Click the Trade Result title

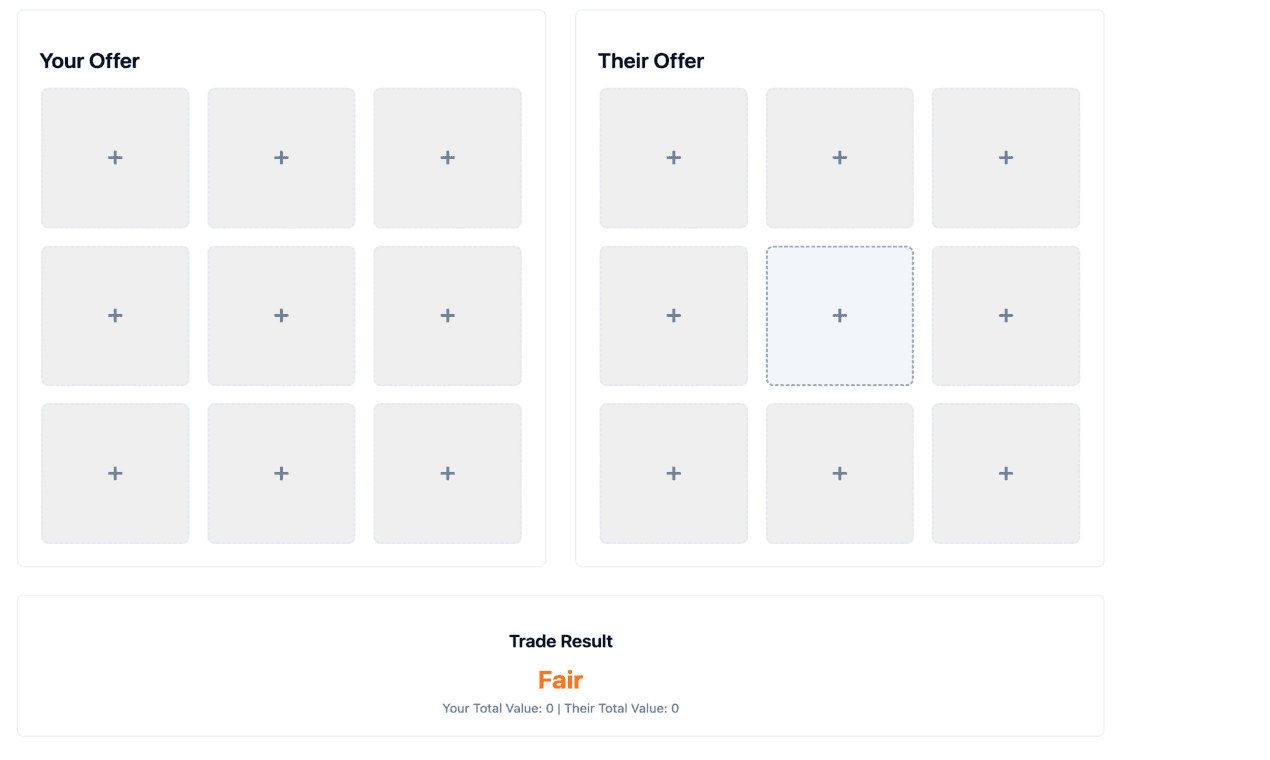[560, 641]
